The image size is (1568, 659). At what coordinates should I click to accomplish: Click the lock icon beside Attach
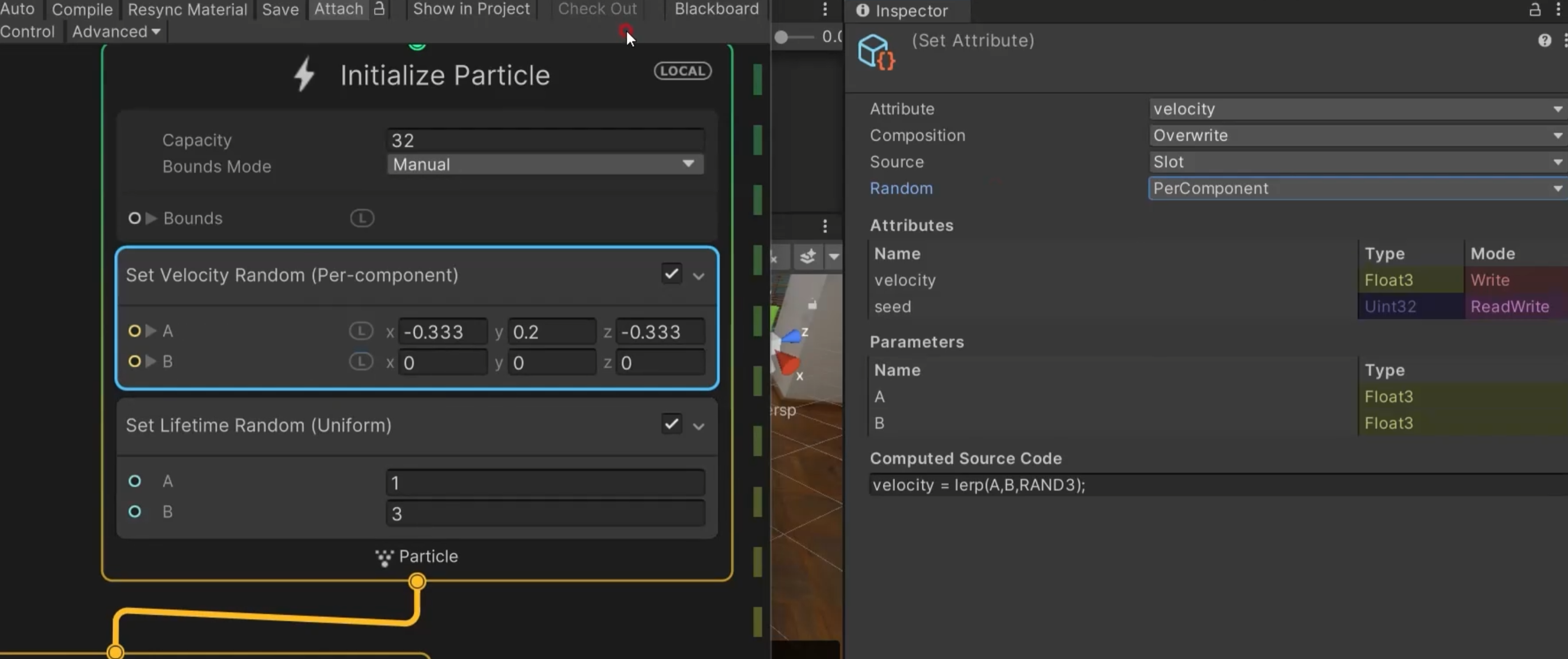click(379, 9)
